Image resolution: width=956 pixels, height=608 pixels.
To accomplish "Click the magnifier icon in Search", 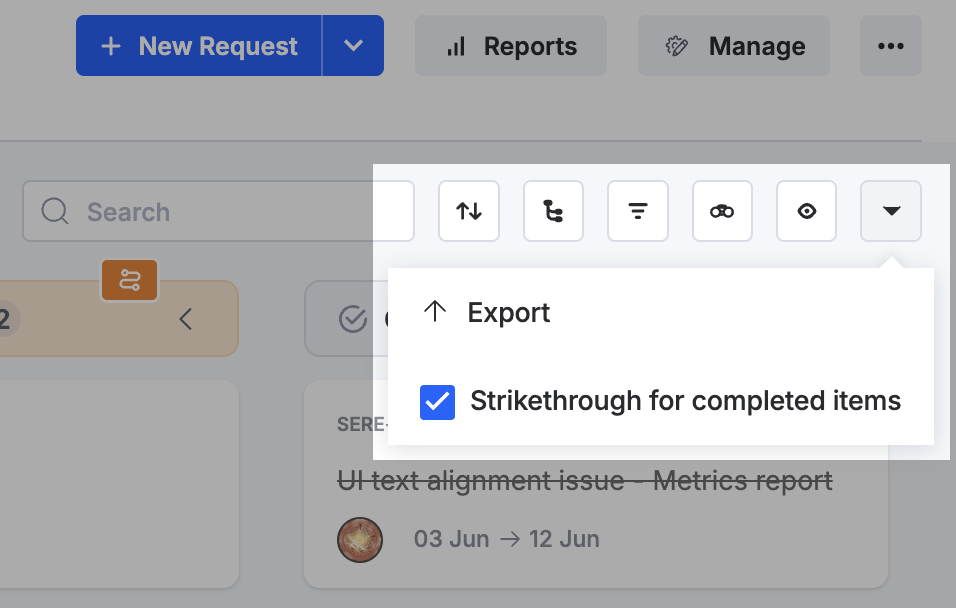I will coord(55,212).
